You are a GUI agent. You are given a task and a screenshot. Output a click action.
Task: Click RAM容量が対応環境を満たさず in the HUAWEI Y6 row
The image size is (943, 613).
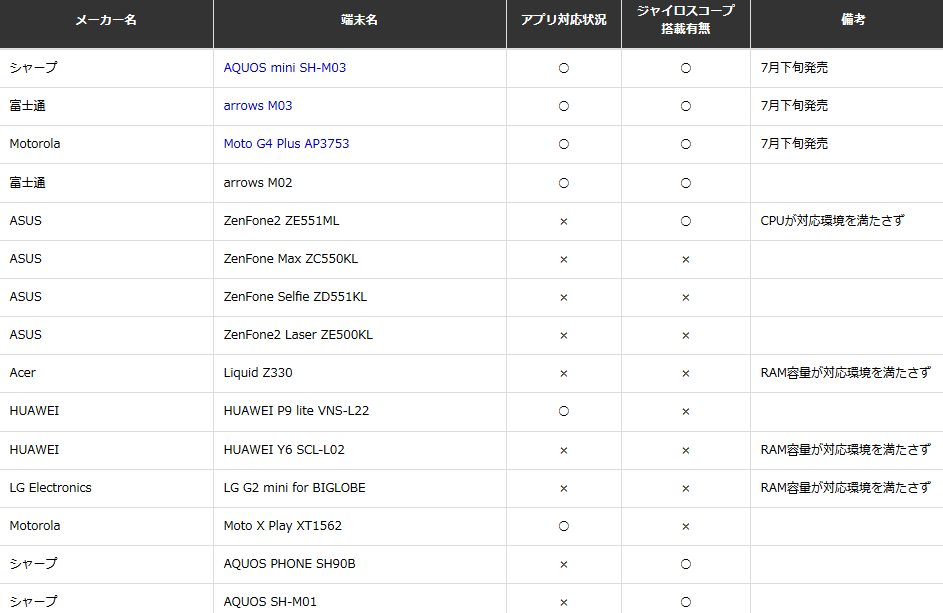[x=846, y=450]
